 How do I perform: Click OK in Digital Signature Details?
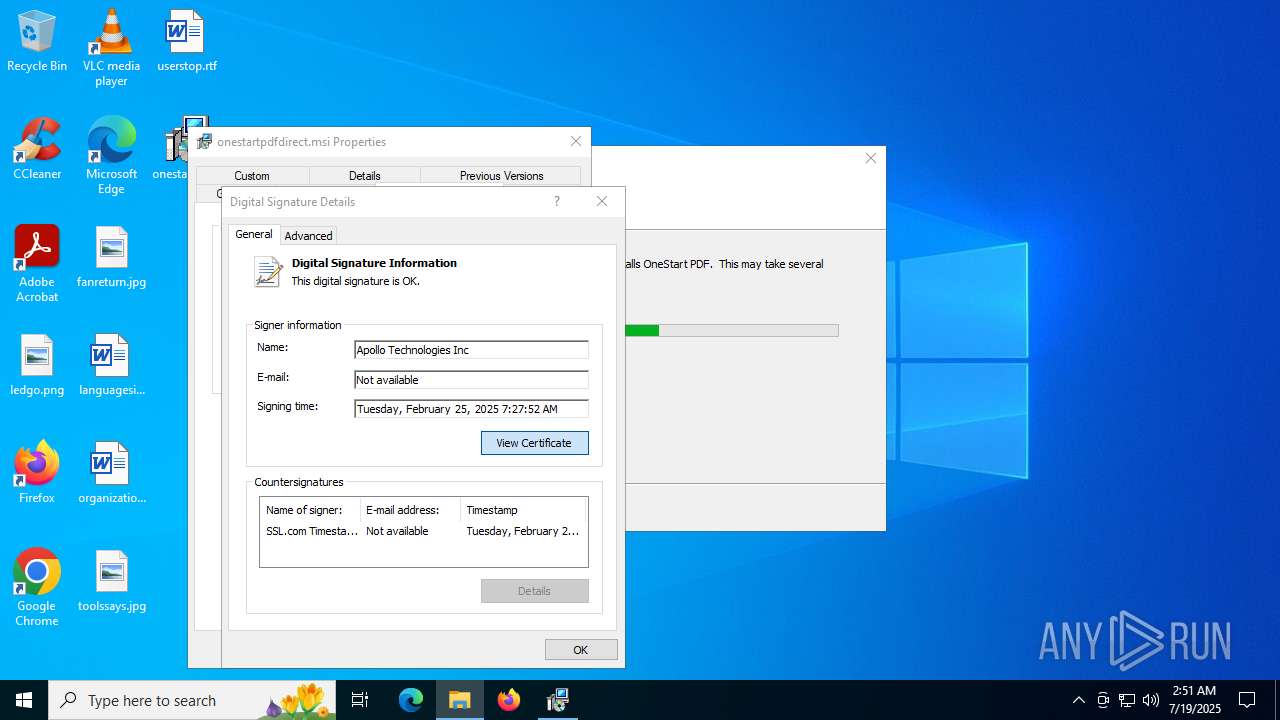581,650
